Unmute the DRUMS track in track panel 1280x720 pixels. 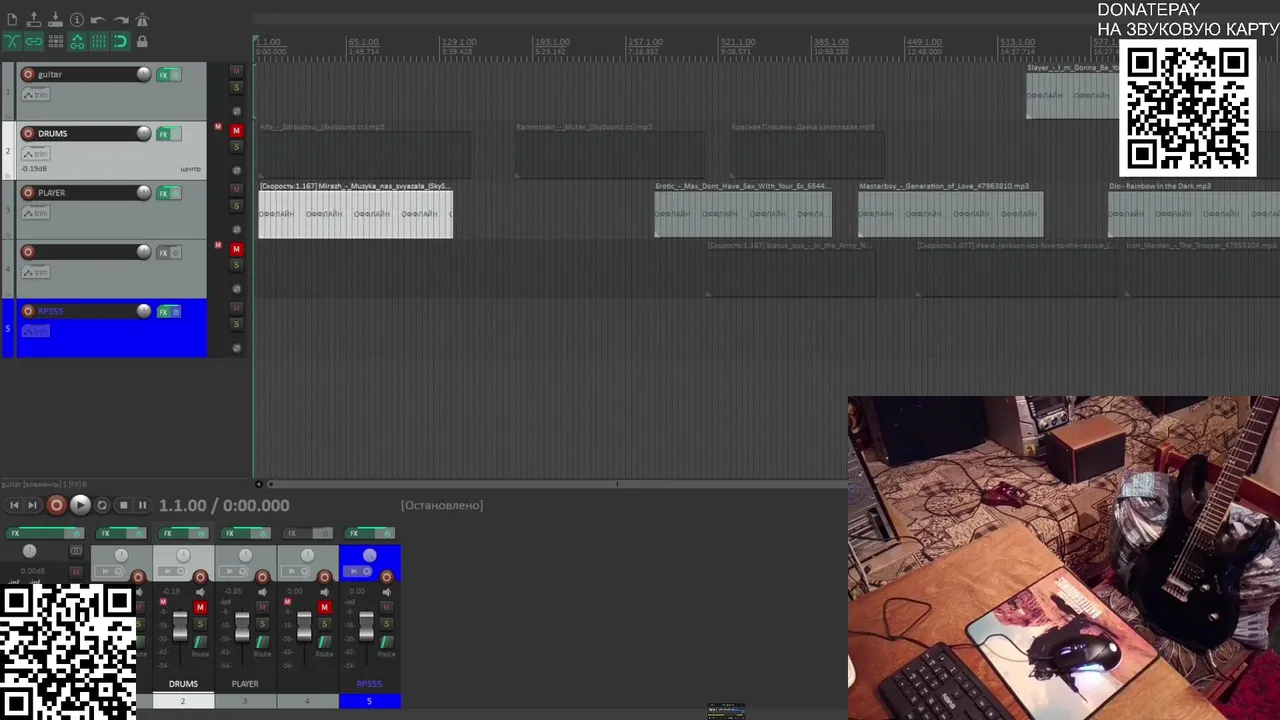coord(236,130)
